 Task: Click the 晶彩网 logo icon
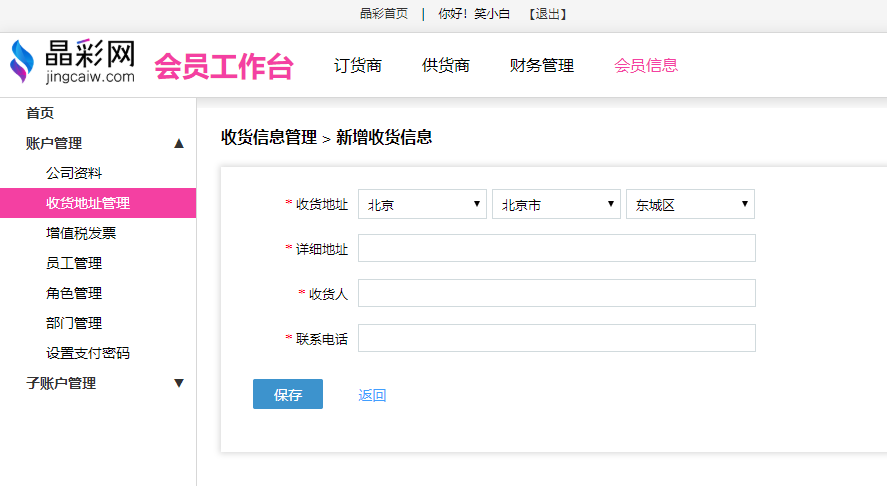click(x=22, y=62)
